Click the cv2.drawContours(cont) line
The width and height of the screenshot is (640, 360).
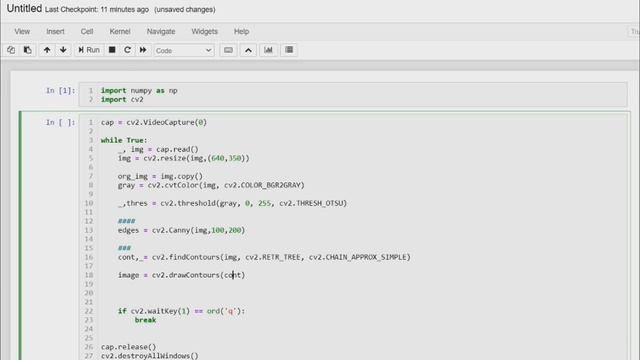181,275
